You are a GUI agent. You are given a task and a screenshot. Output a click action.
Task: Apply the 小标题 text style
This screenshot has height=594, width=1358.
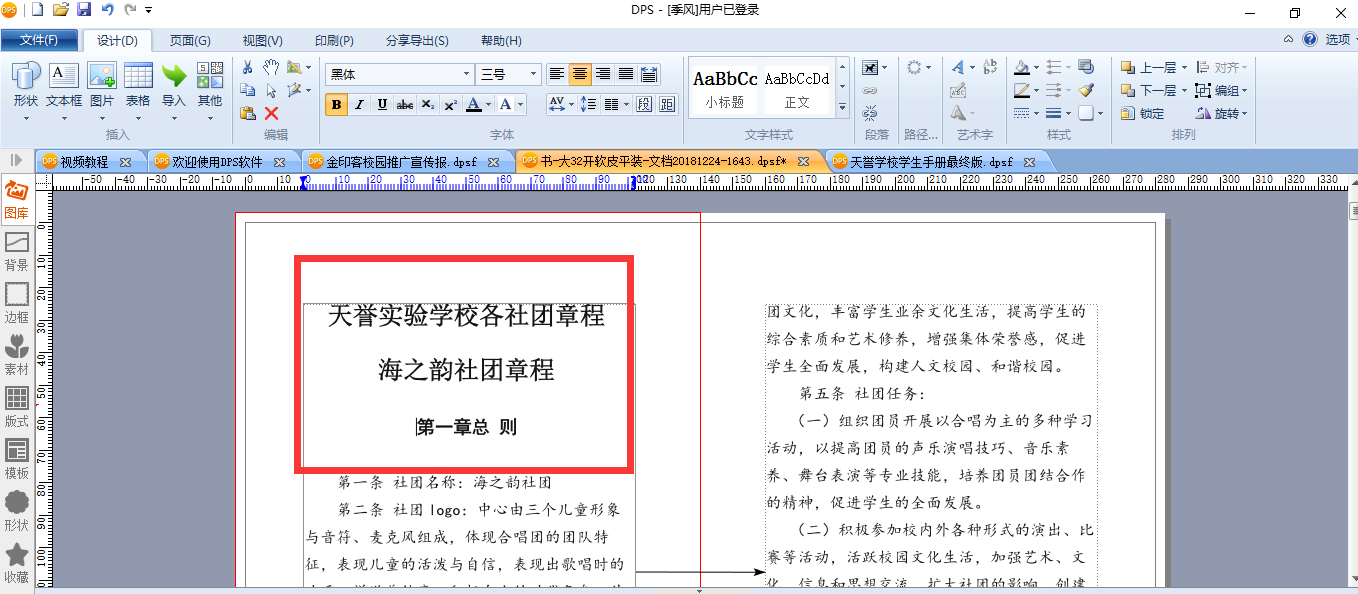coord(725,89)
